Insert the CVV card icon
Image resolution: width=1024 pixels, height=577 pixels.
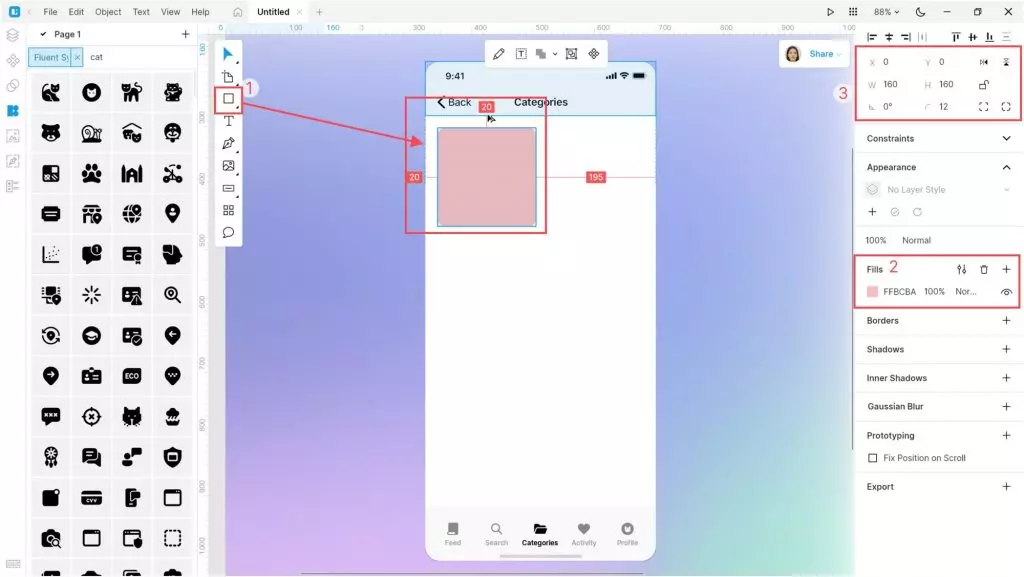[91, 498]
